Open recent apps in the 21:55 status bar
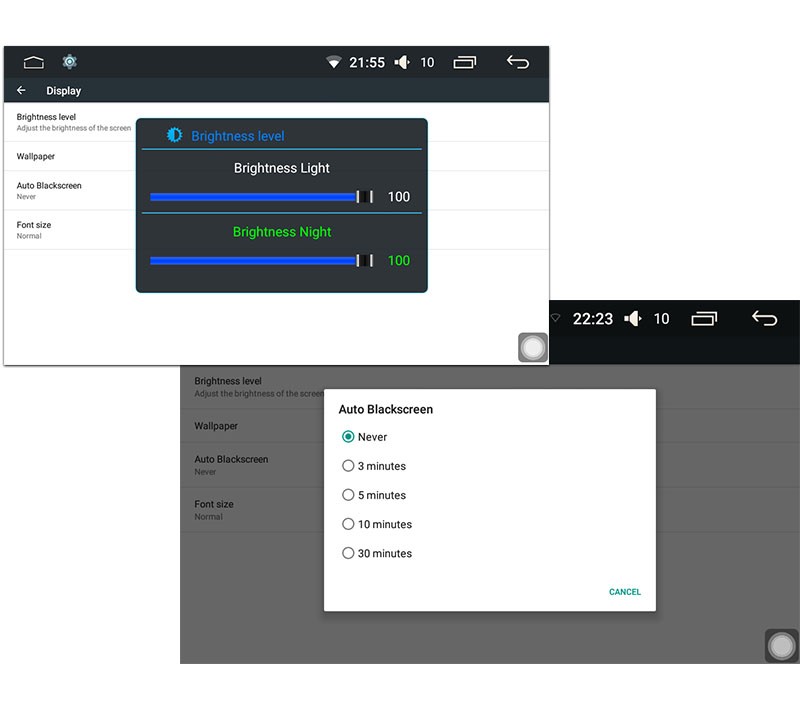 coord(465,63)
